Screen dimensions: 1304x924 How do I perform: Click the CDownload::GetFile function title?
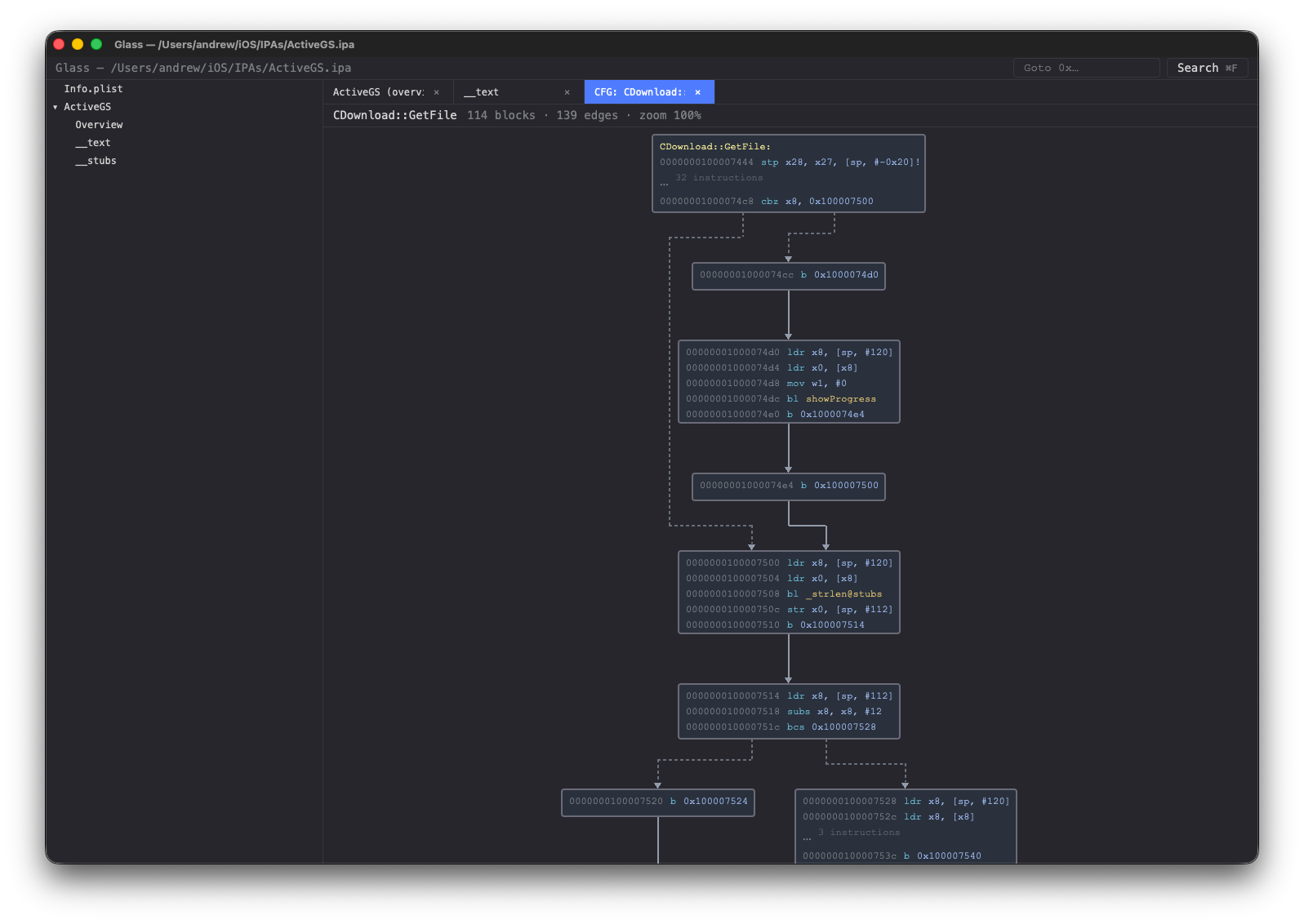[x=394, y=116]
